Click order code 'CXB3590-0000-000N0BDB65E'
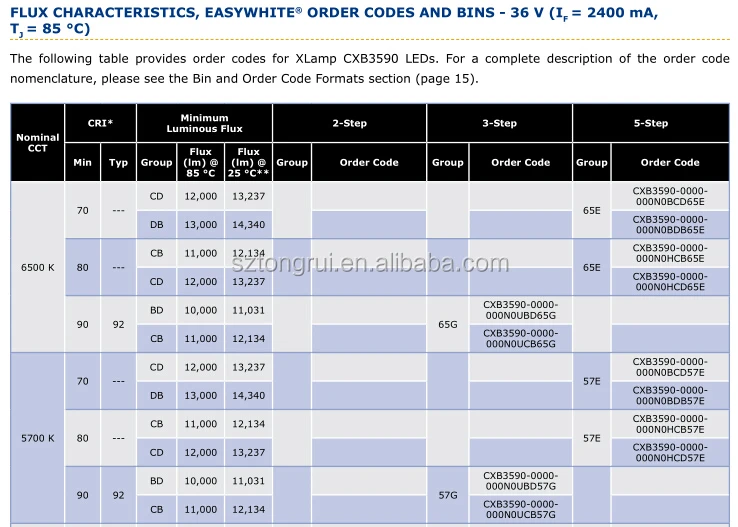The image size is (738, 527). click(x=670, y=224)
